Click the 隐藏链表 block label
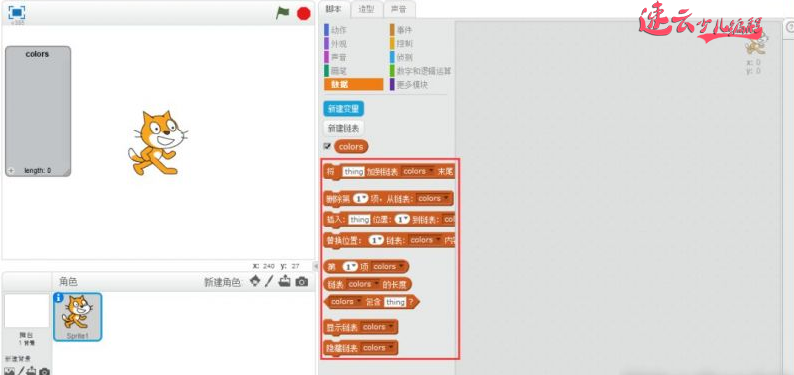 [342, 348]
